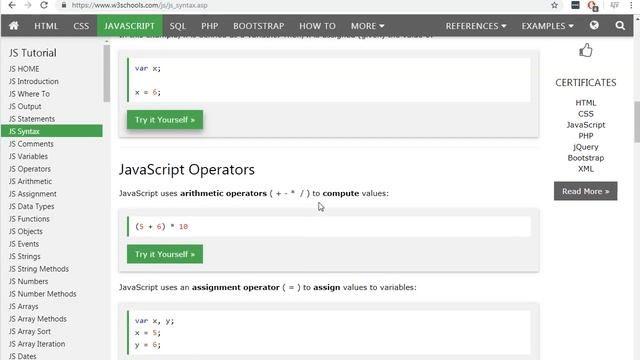Bookmark the page with the star icon
This screenshot has width=640, height=360.
point(554,5)
